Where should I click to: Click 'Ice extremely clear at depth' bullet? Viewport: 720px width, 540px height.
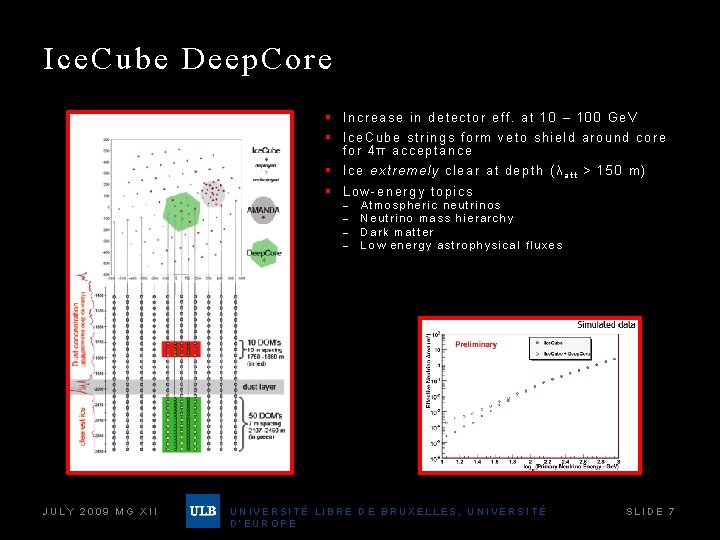tap(494, 171)
